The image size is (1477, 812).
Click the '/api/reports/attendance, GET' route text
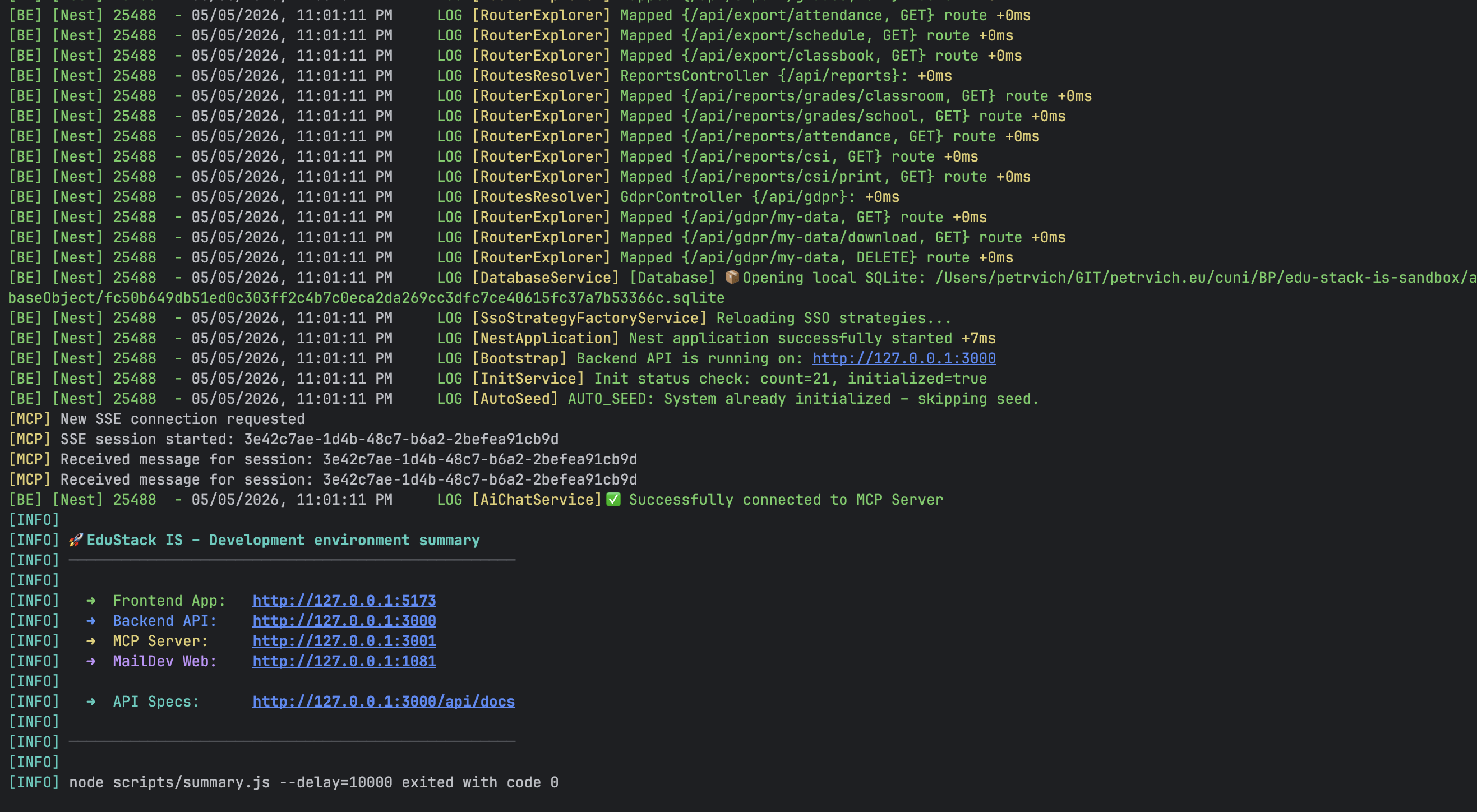point(813,136)
